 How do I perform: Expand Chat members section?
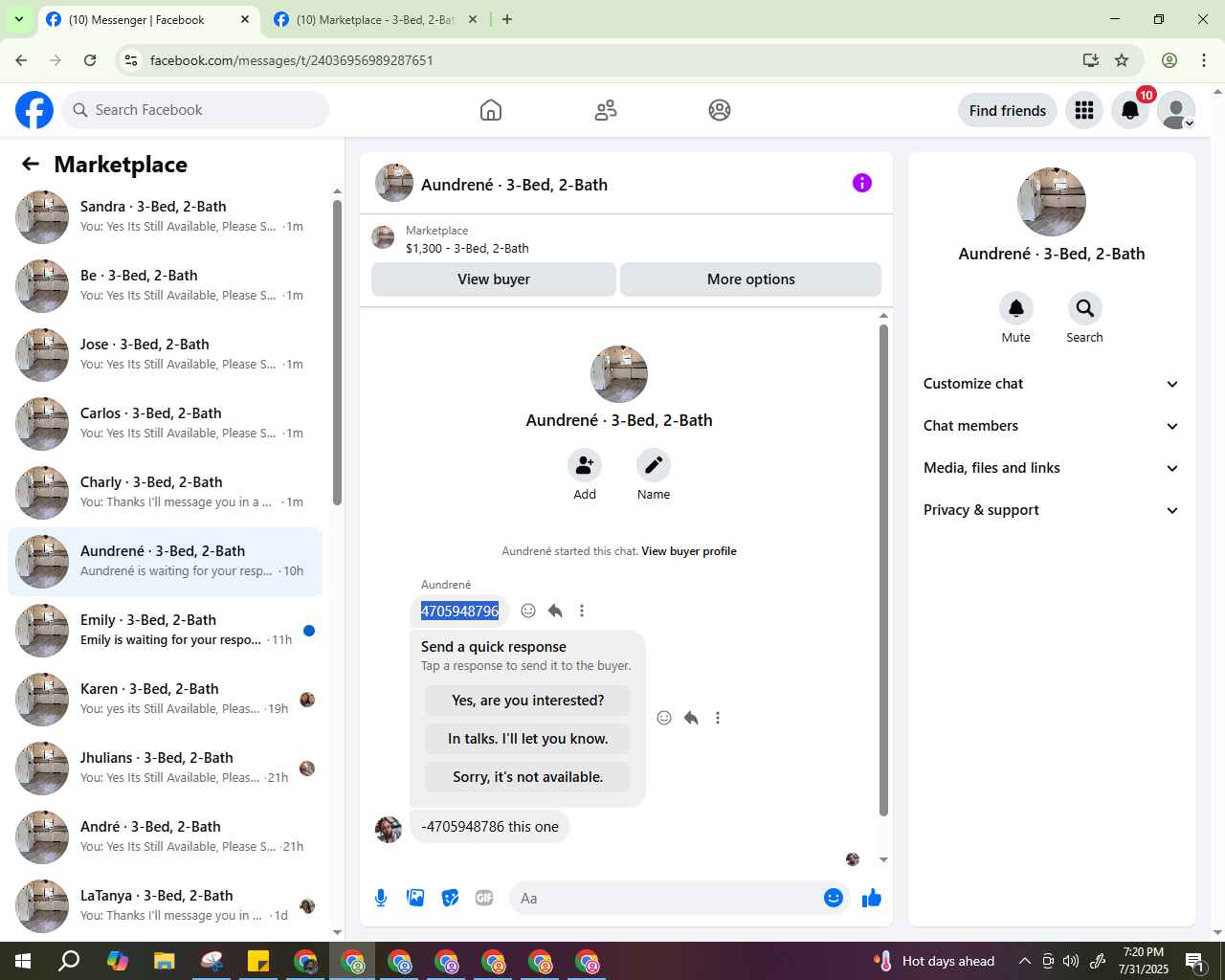click(x=1051, y=426)
